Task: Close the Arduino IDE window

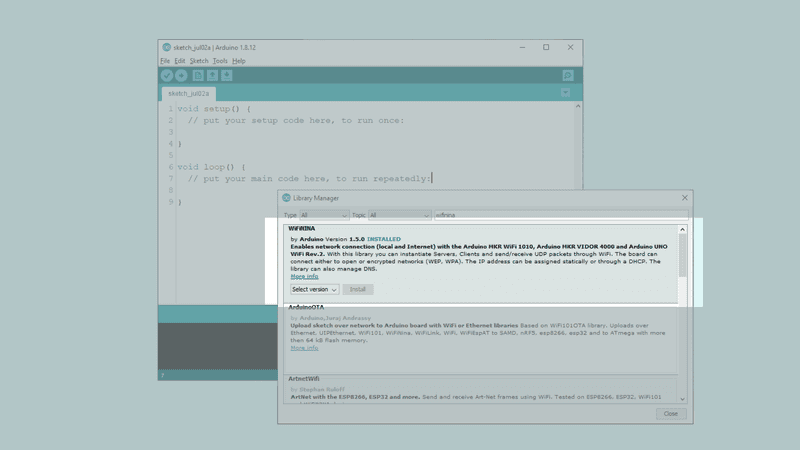Action: click(x=570, y=47)
